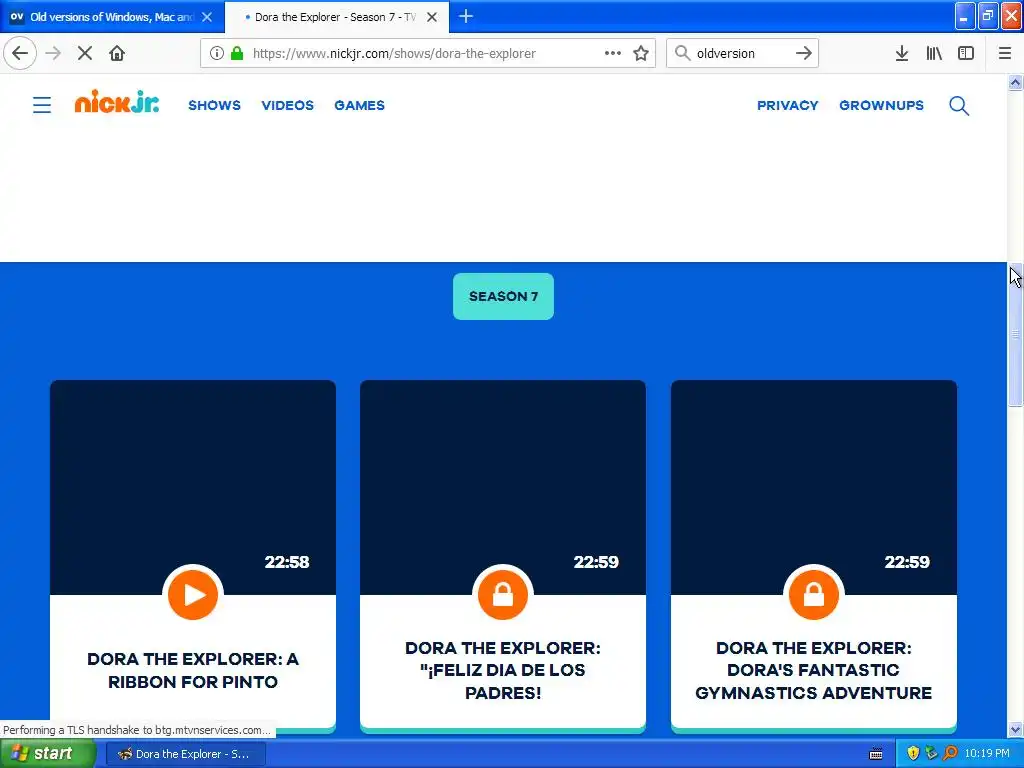The height and width of the screenshot is (768, 1024).
Task: Open the Privacy page
Action: 788,105
